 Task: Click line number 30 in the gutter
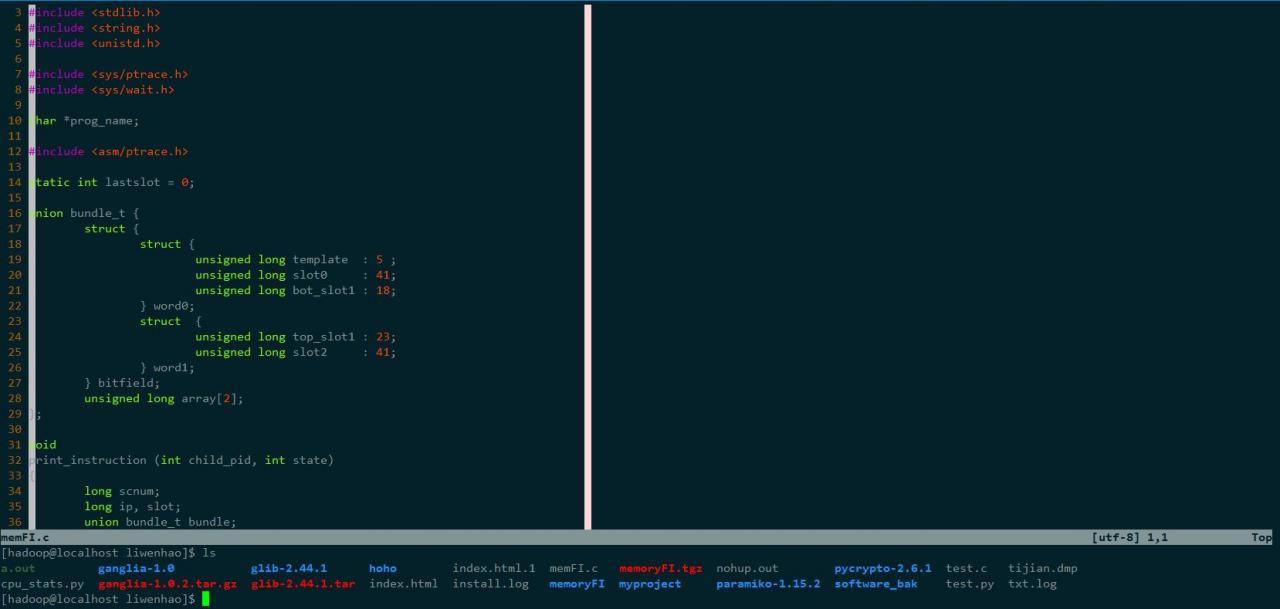click(x=14, y=429)
